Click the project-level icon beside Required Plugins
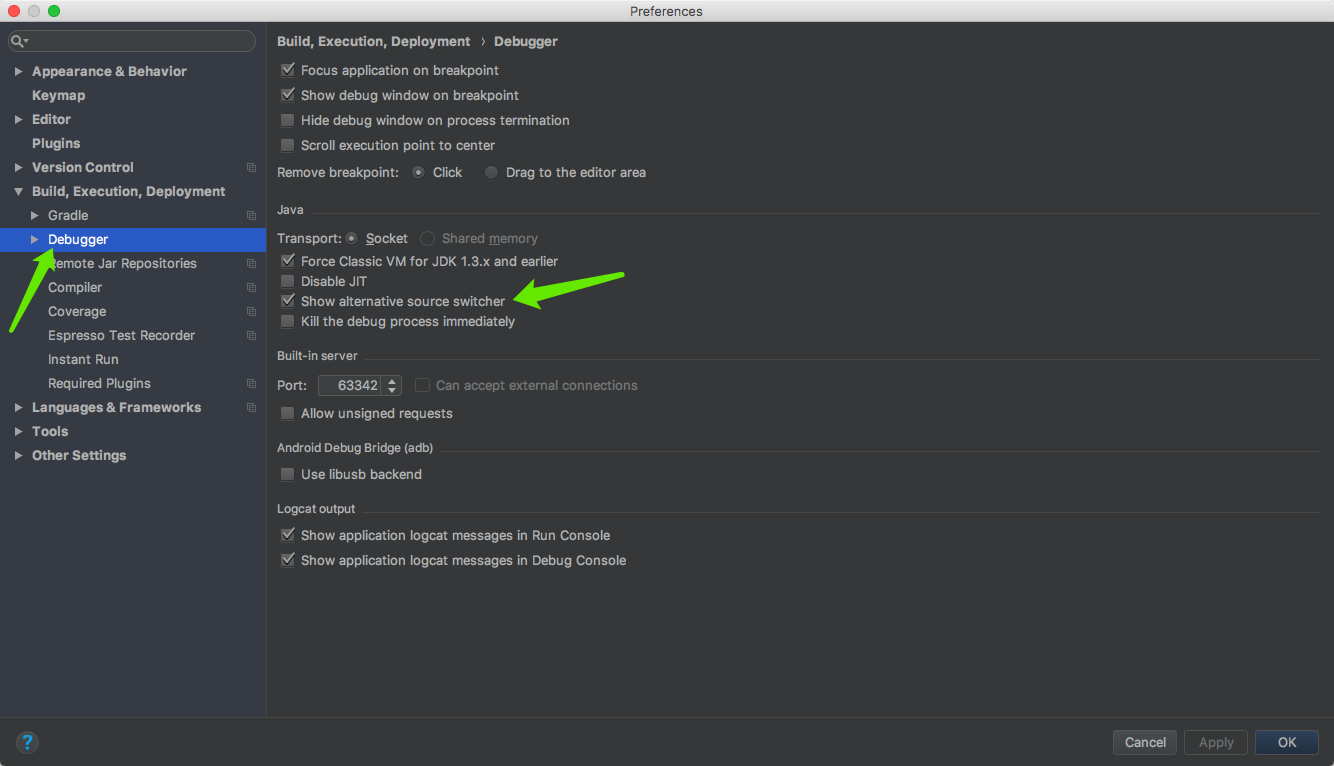 point(251,383)
